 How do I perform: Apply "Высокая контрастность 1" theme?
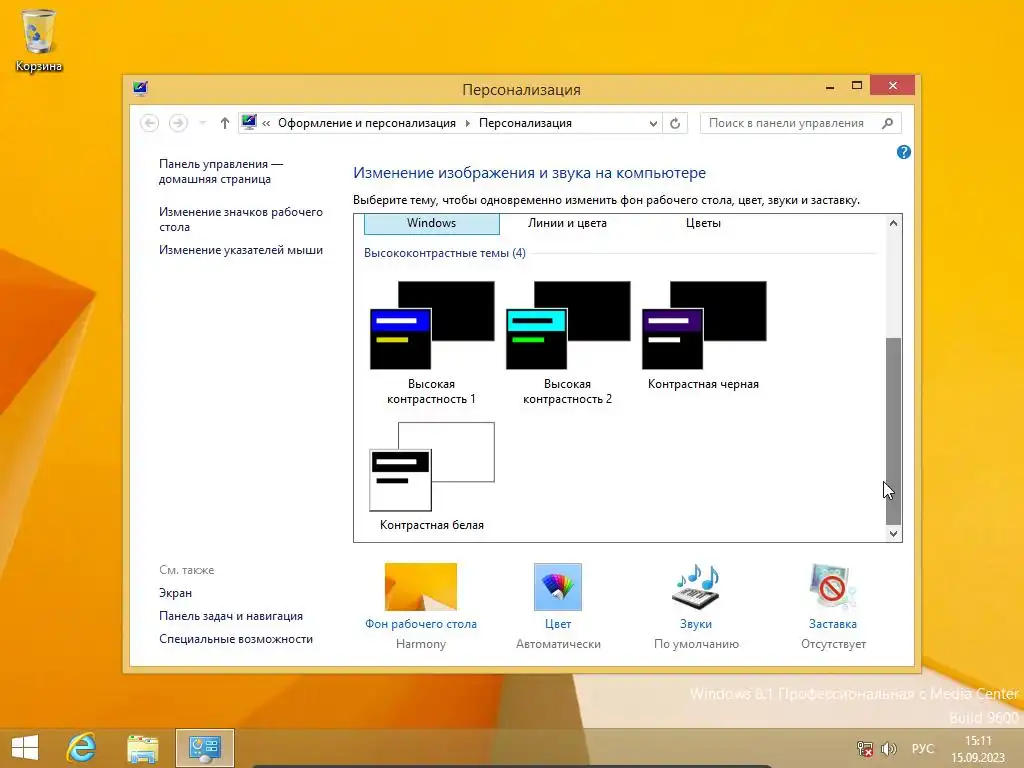coord(432,342)
